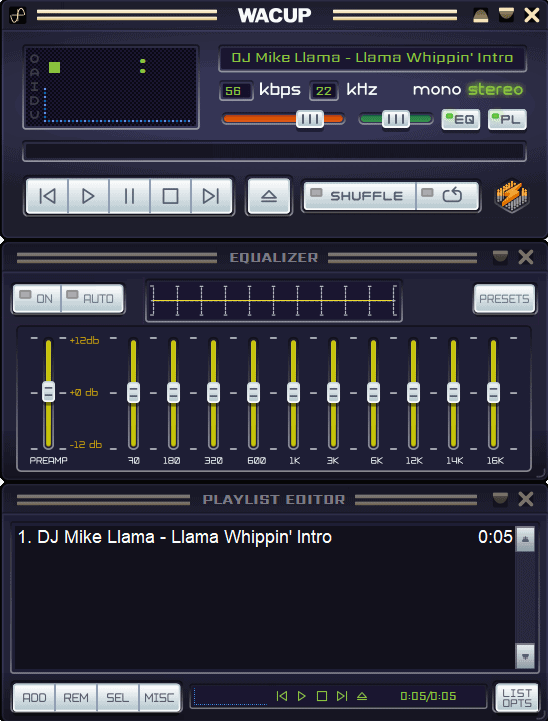Click the 1K band slider handle
Screen dimensions: 548x721
click(x=293, y=392)
